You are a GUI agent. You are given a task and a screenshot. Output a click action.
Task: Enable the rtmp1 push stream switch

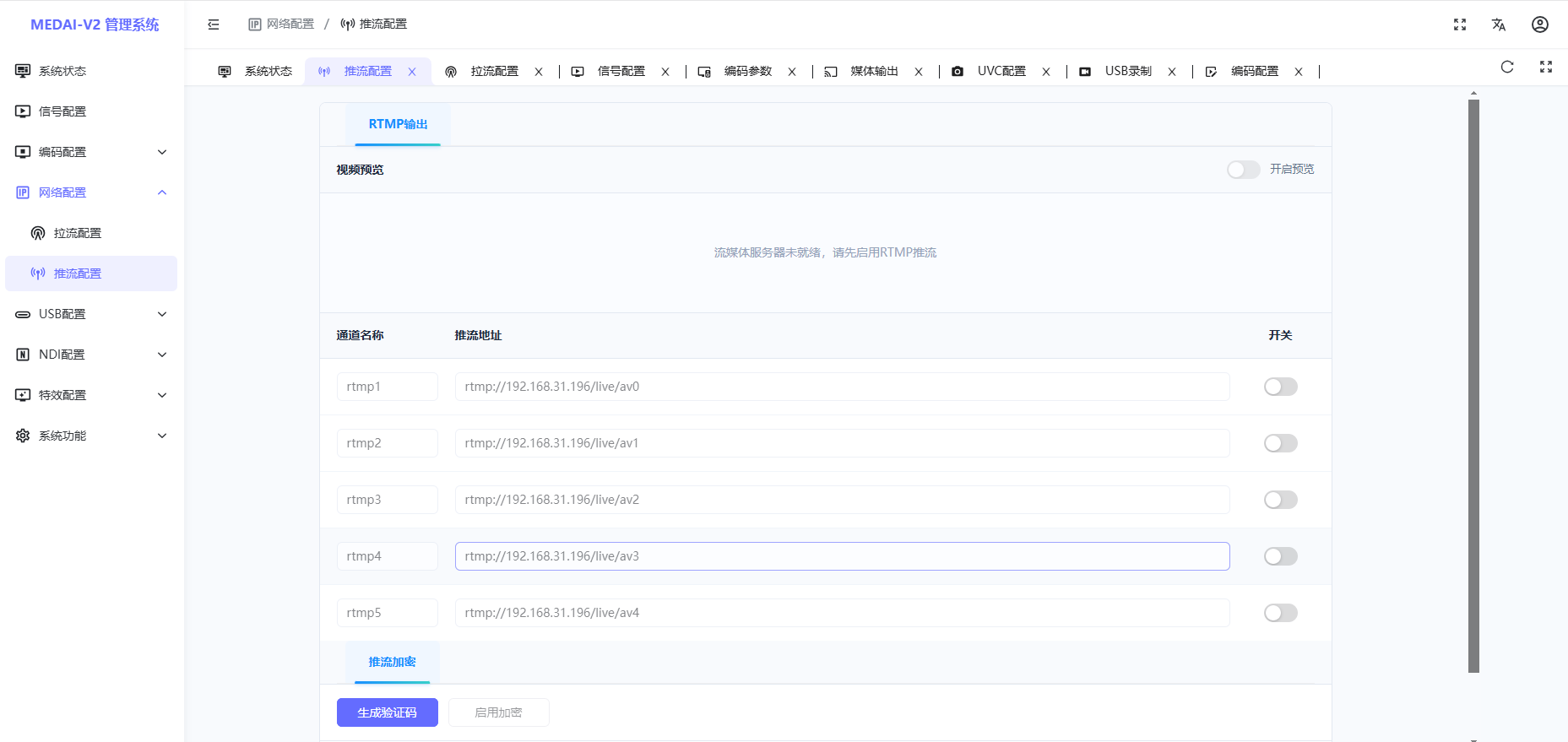[1281, 387]
